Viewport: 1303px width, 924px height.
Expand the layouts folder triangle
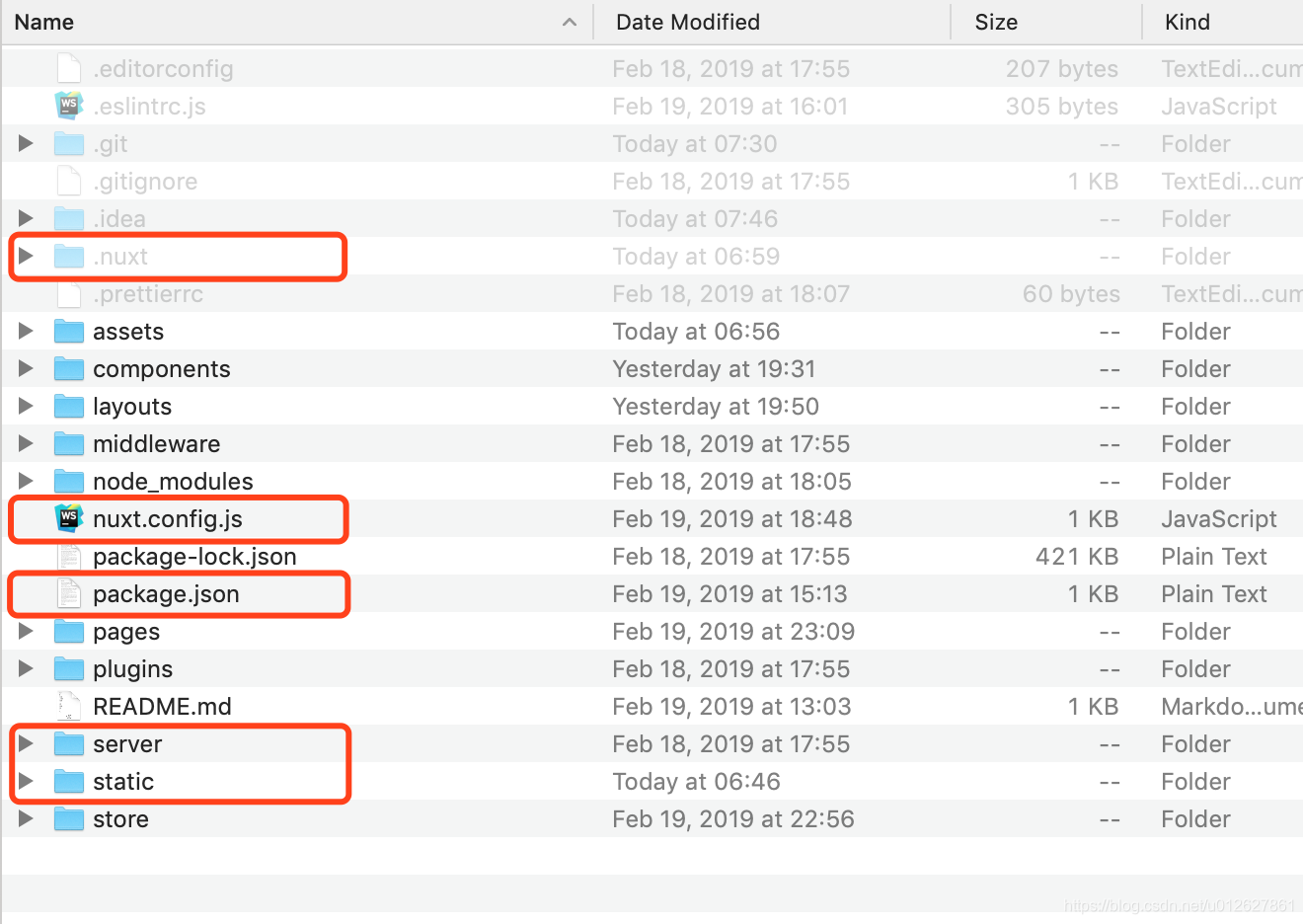pos(26,406)
